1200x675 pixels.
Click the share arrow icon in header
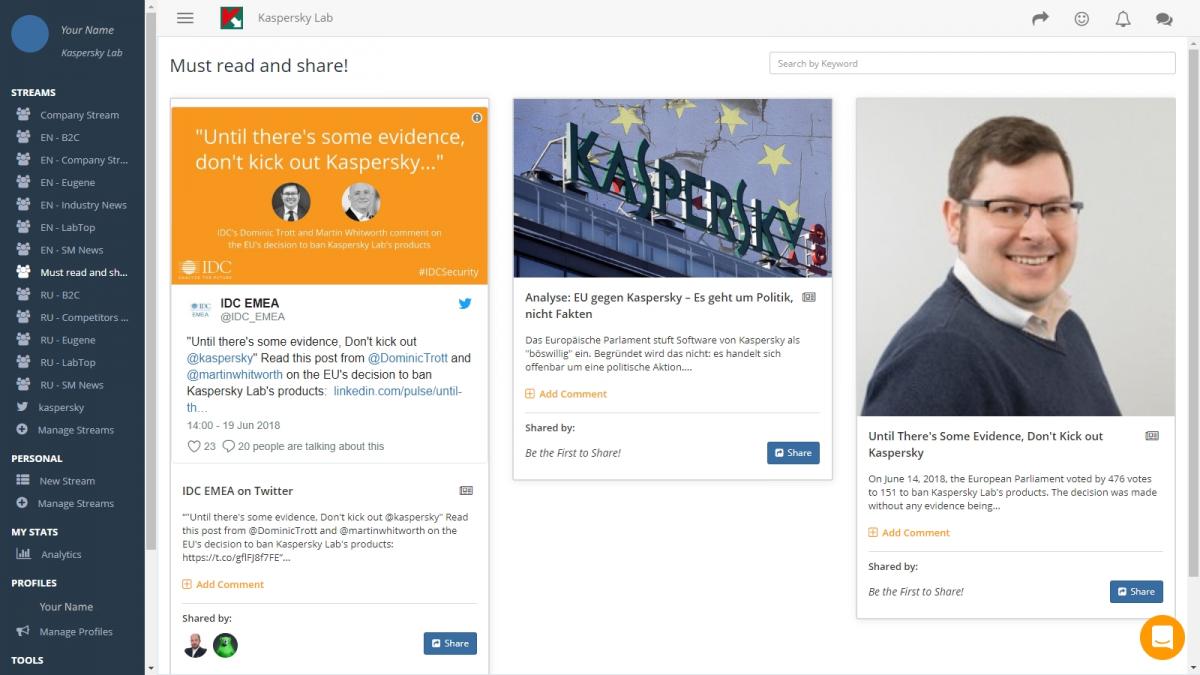click(1040, 18)
